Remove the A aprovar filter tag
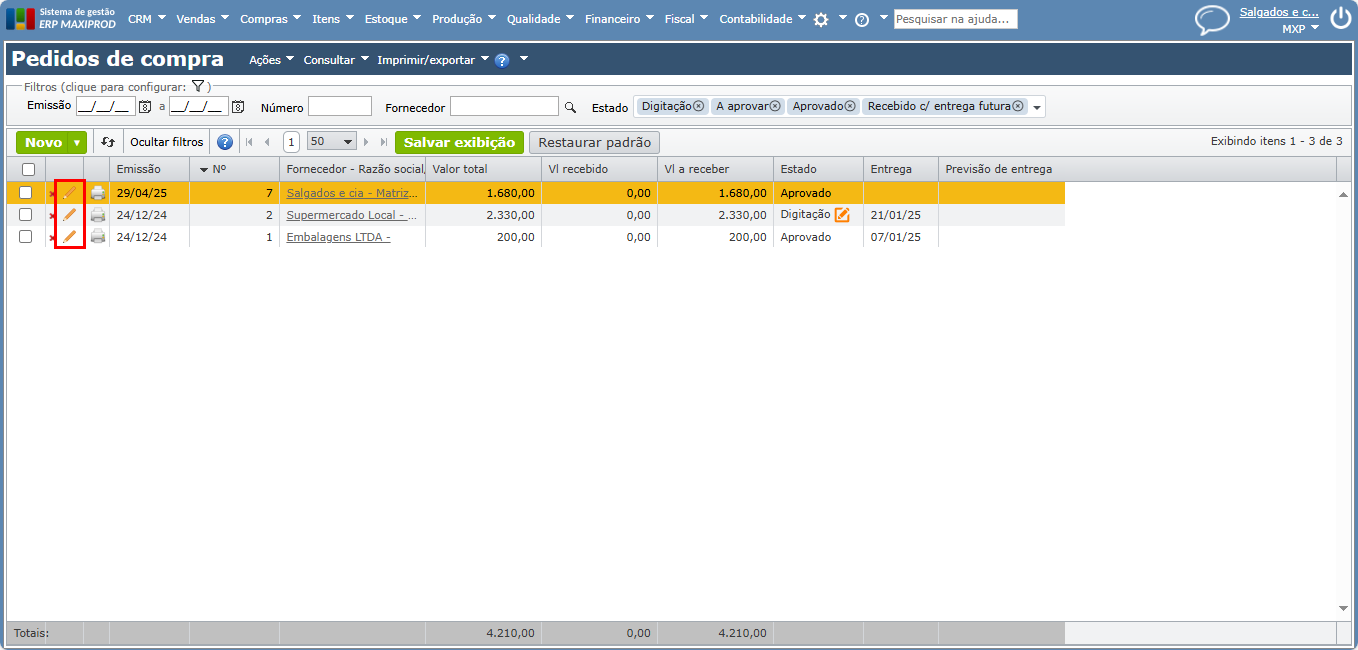 click(775, 106)
